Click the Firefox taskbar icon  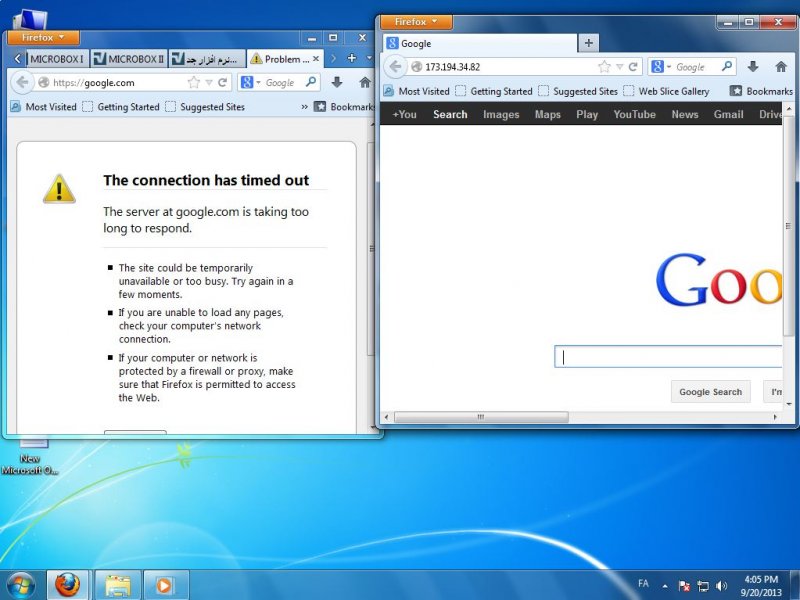[68, 585]
